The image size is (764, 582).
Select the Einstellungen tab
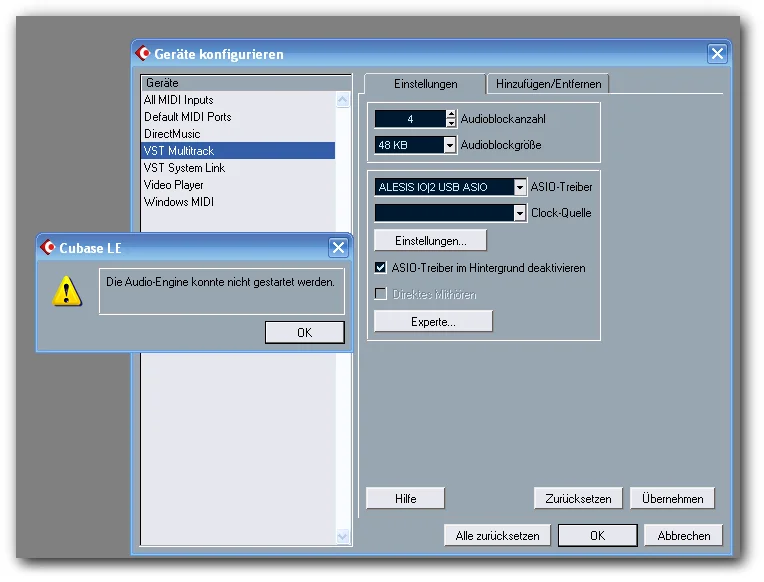point(425,84)
